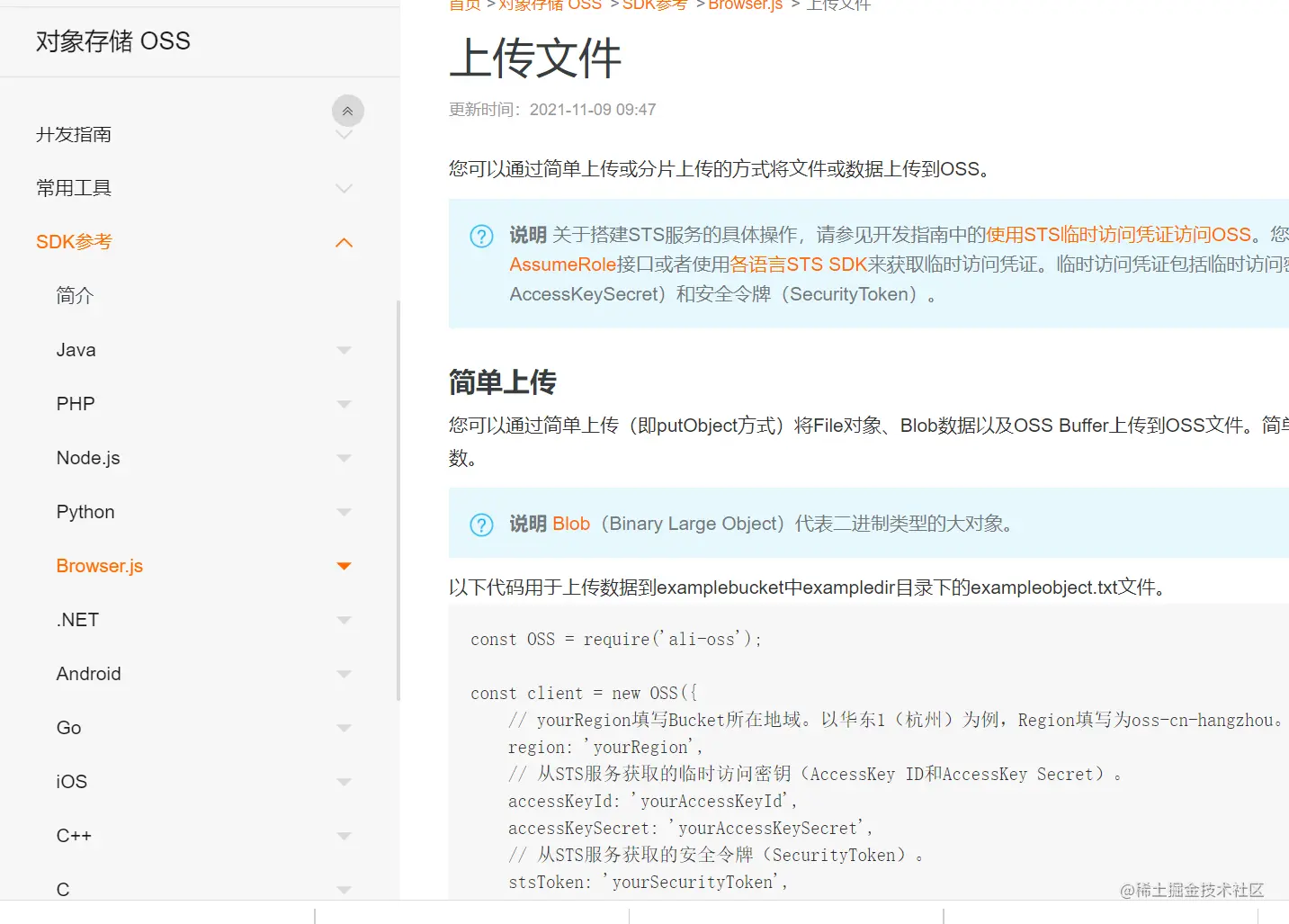The image size is (1289, 924).
Task: Select iOS in the SDK list
Action: point(72,782)
